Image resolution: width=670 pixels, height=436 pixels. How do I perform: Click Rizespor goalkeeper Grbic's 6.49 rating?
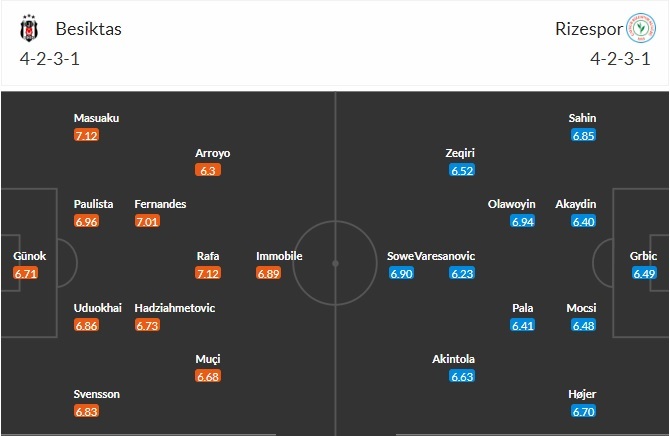click(644, 273)
